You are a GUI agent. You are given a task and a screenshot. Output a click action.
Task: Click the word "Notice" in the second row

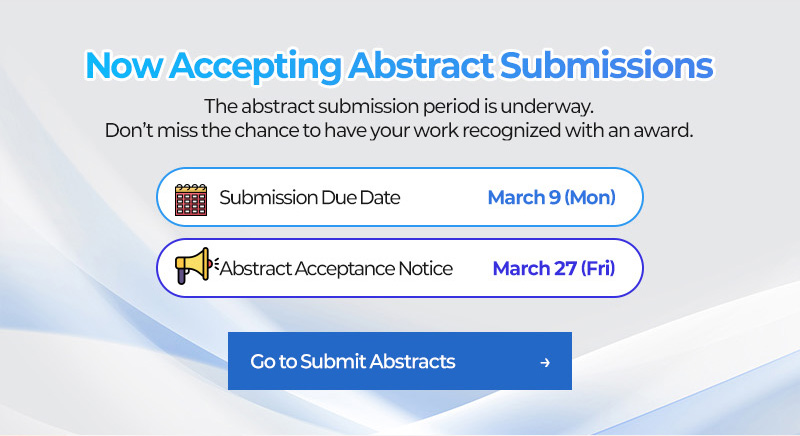coord(425,268)
